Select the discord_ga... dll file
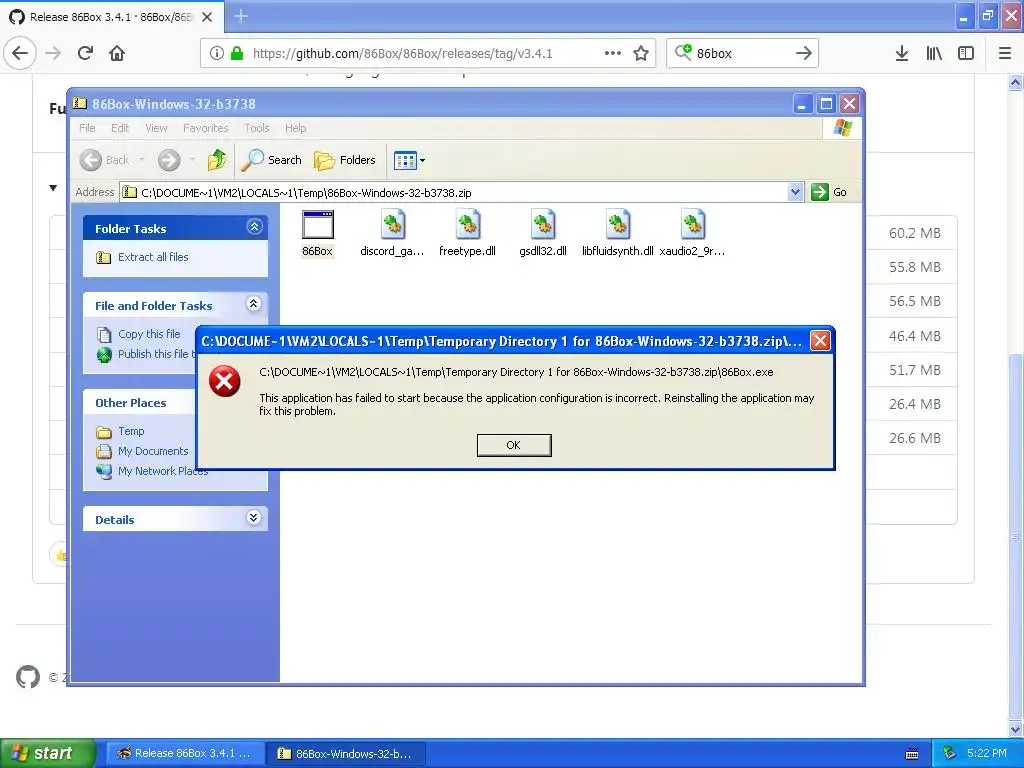 point(392,234)
